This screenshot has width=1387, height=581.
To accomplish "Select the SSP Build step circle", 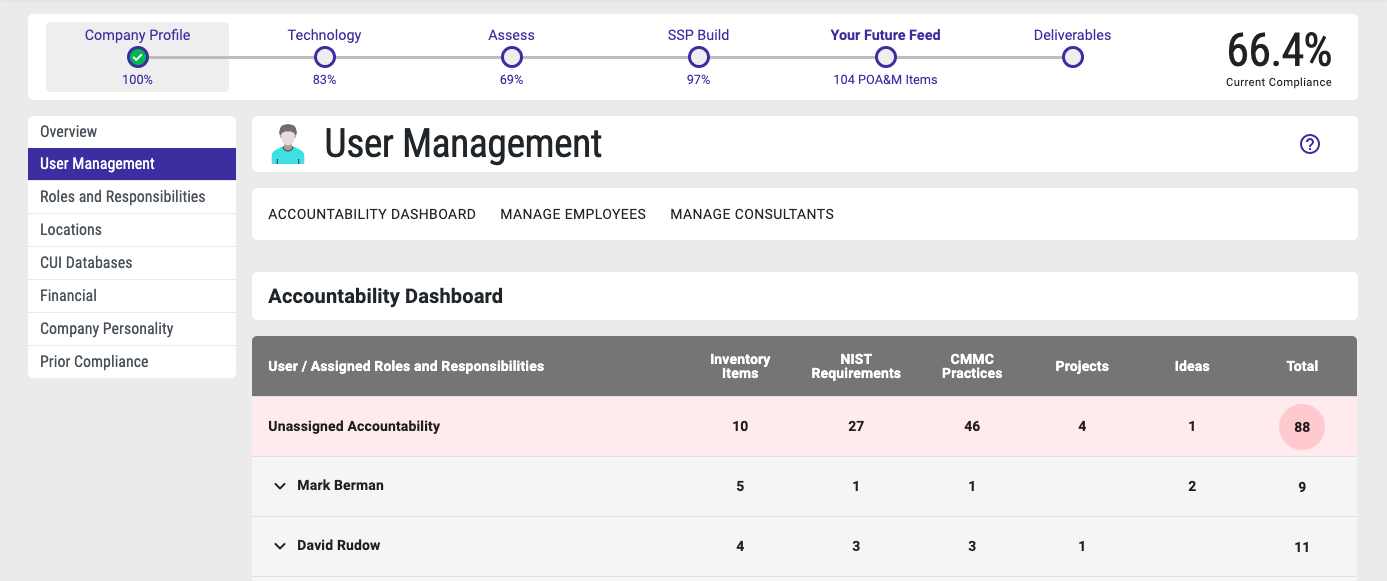I will click(x=698, y=57).
